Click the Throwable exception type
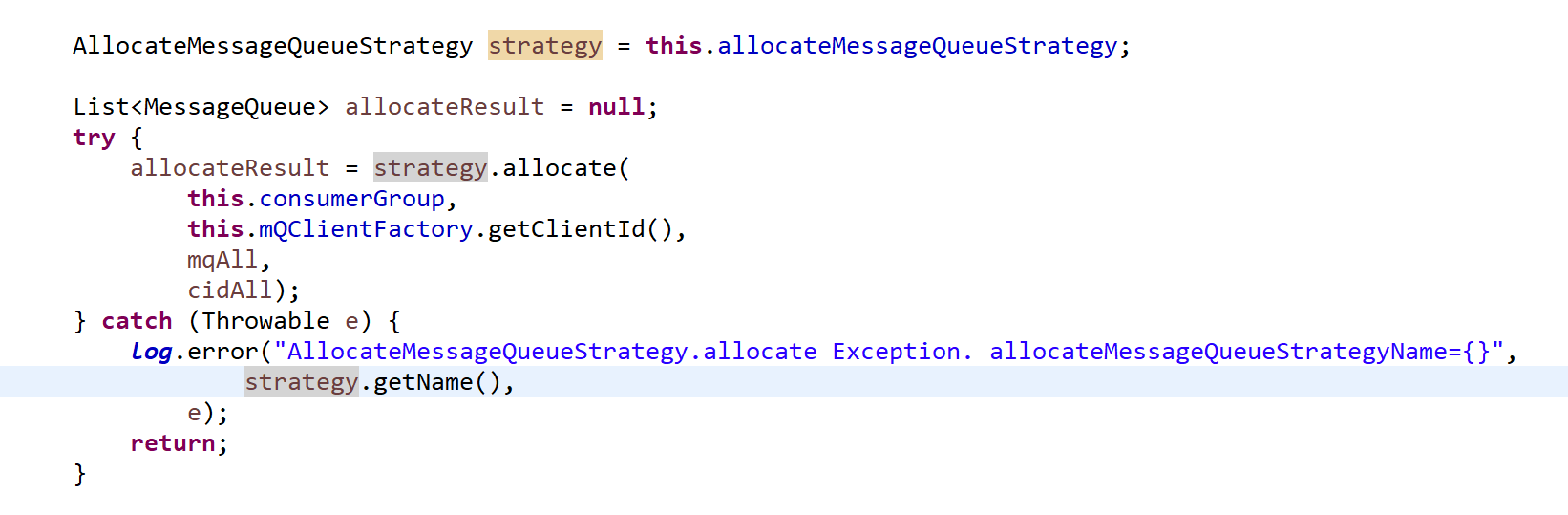Screen dimensions: 1568x515 [265, 321]
